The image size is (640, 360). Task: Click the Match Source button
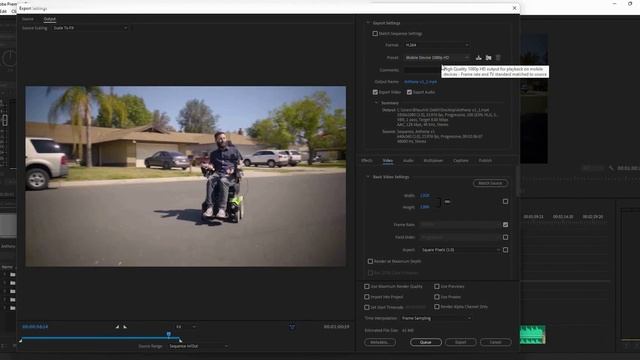click(490, 183)
